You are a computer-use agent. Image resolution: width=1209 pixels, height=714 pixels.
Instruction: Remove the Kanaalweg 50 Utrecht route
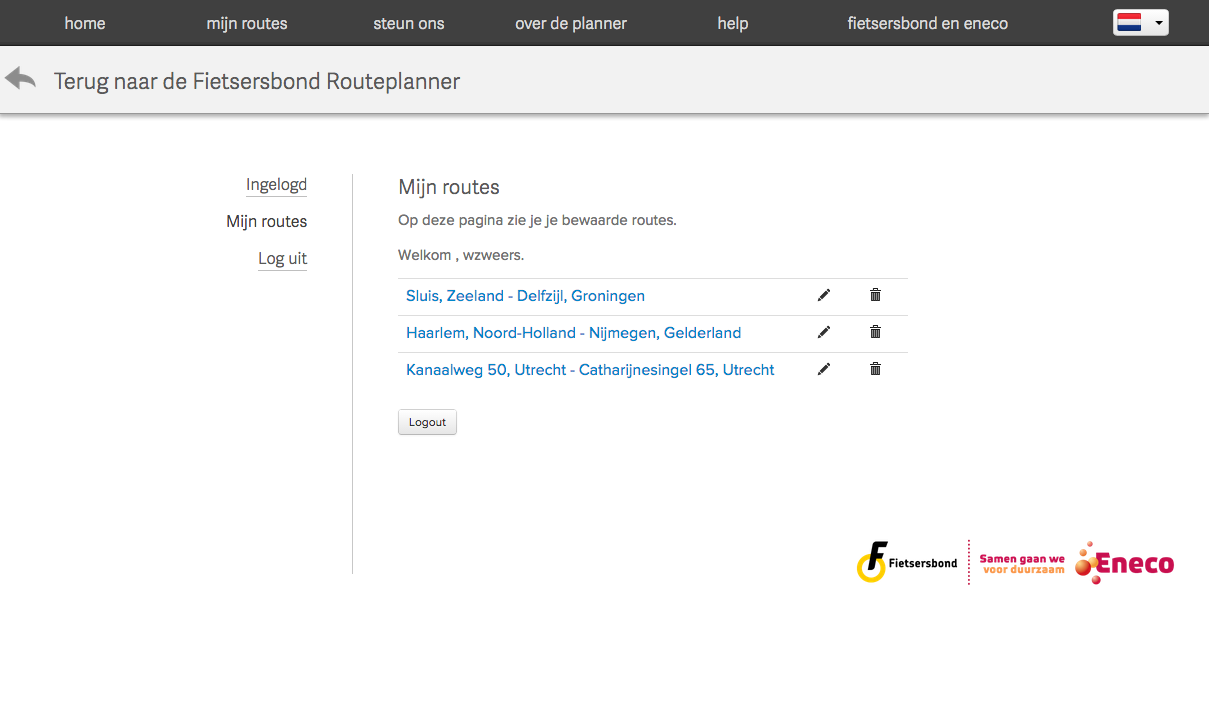pyautogui.click(x=875, y=369)
